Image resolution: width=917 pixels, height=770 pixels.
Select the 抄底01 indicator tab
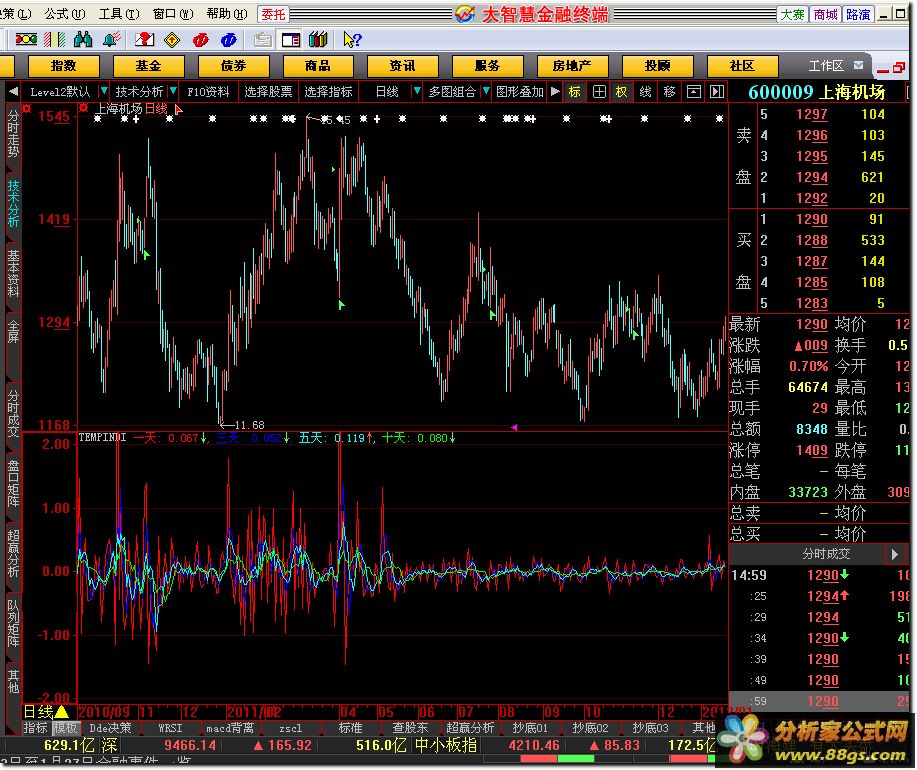click(x=529, y=728)
